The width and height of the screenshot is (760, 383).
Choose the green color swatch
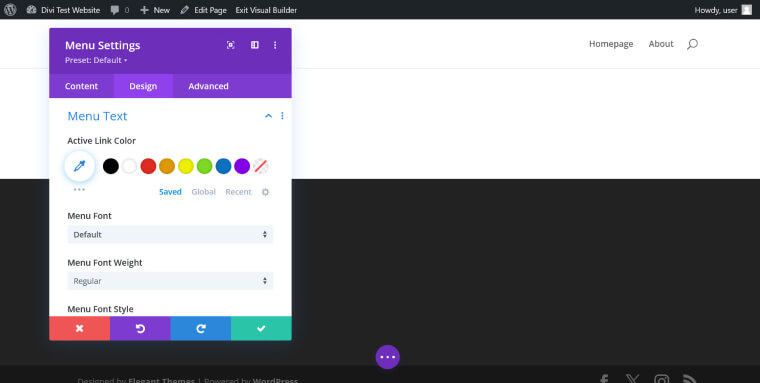click(x=205, y=166)
